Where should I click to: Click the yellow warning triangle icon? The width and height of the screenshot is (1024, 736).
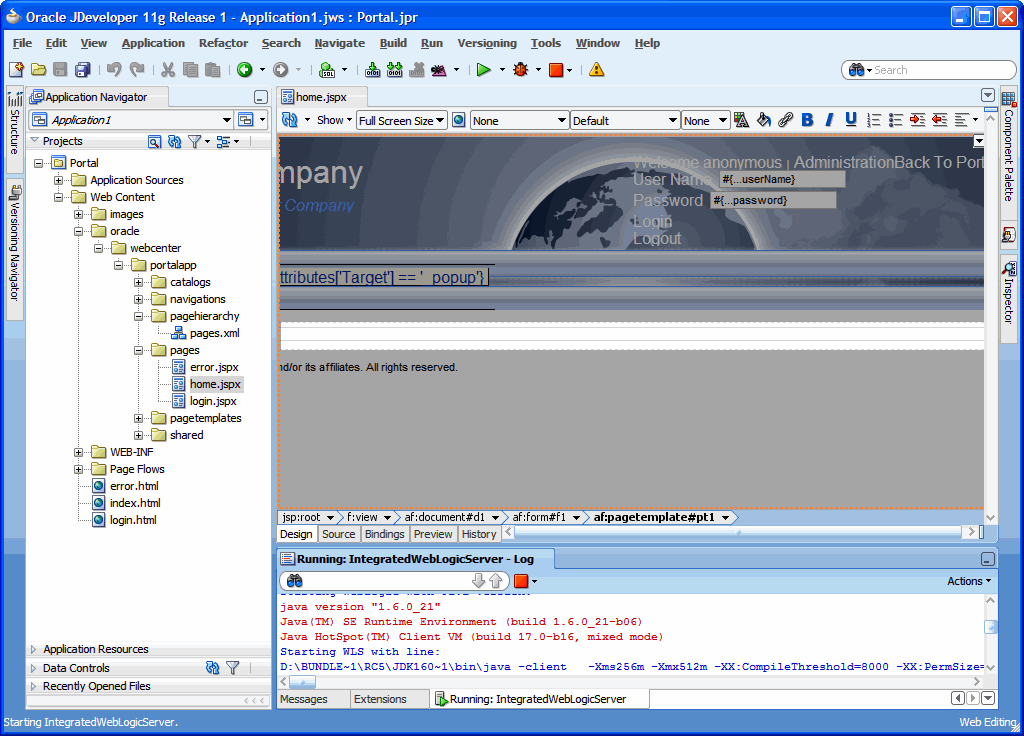tap(596, 70)
